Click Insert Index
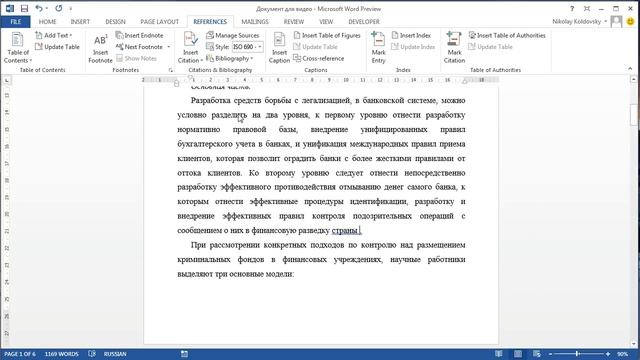Image resolution: width=640 pixels, height=360 pixels. tap(411, 36)
